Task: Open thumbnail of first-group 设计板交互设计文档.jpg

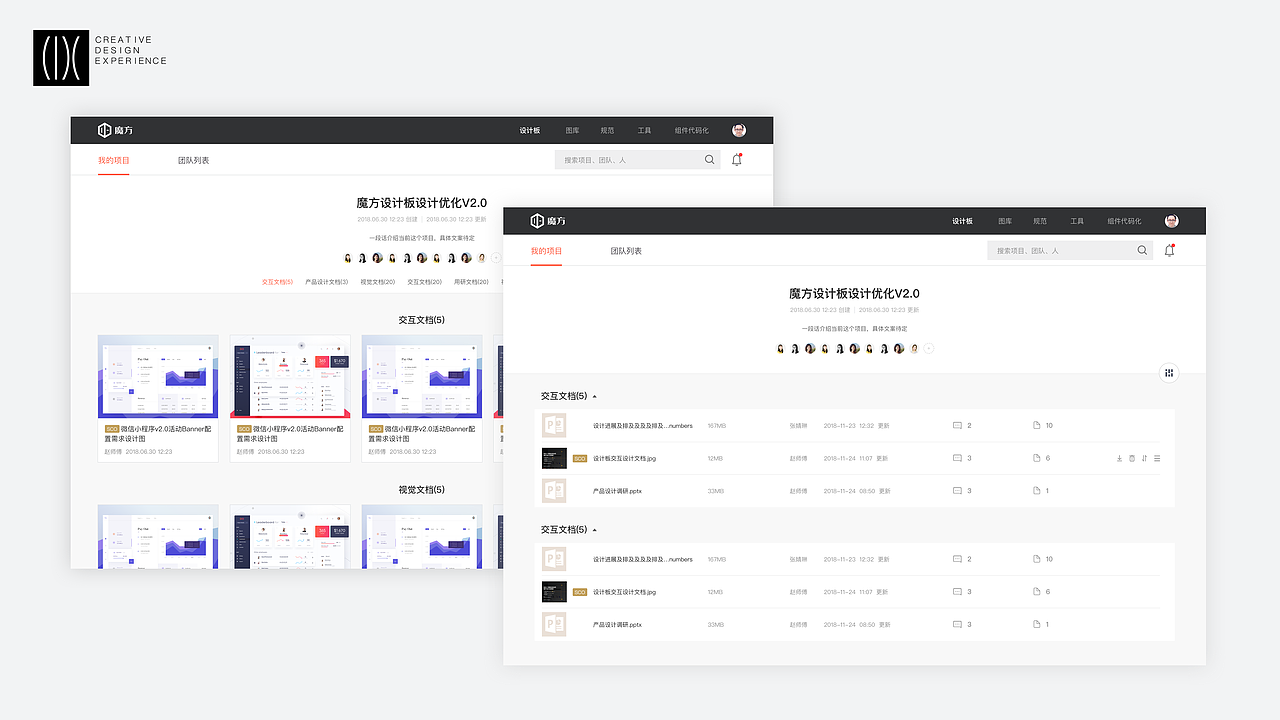Action: tap(554, 458)
